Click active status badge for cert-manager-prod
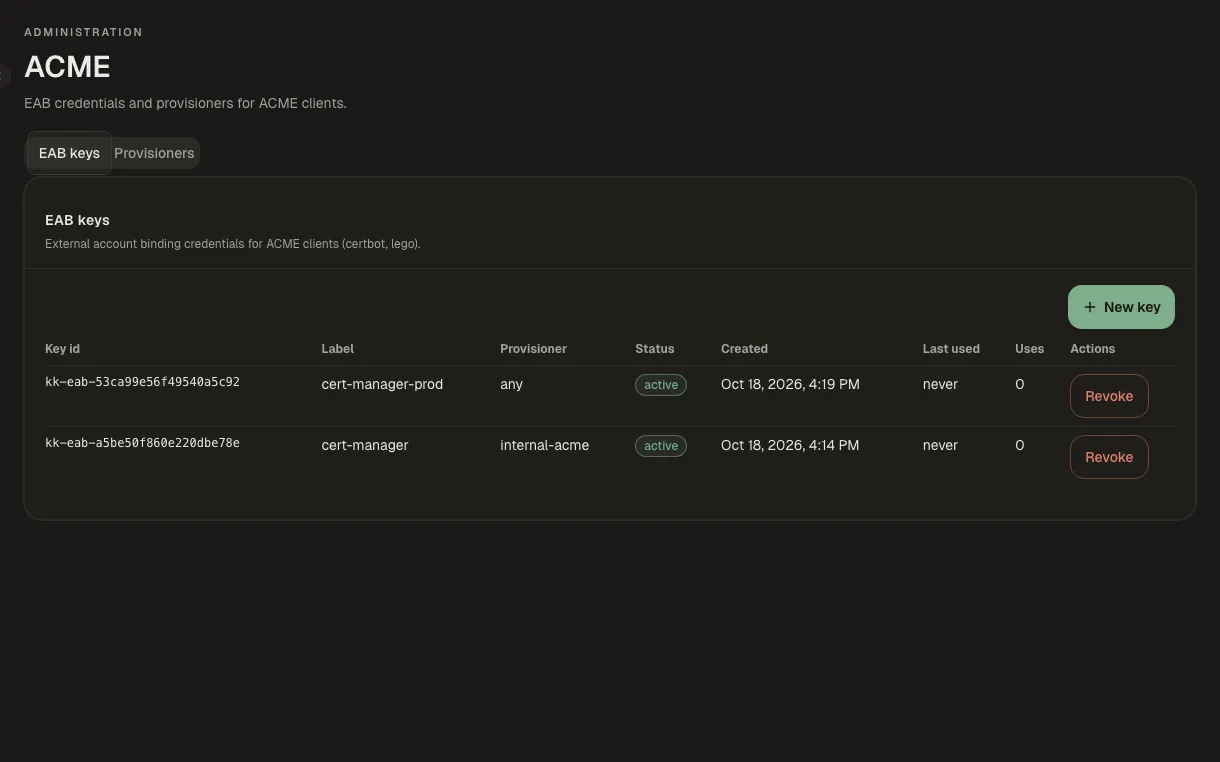Image resolution: width=1220 pixels, height=762 pixels. pos(661,385)
